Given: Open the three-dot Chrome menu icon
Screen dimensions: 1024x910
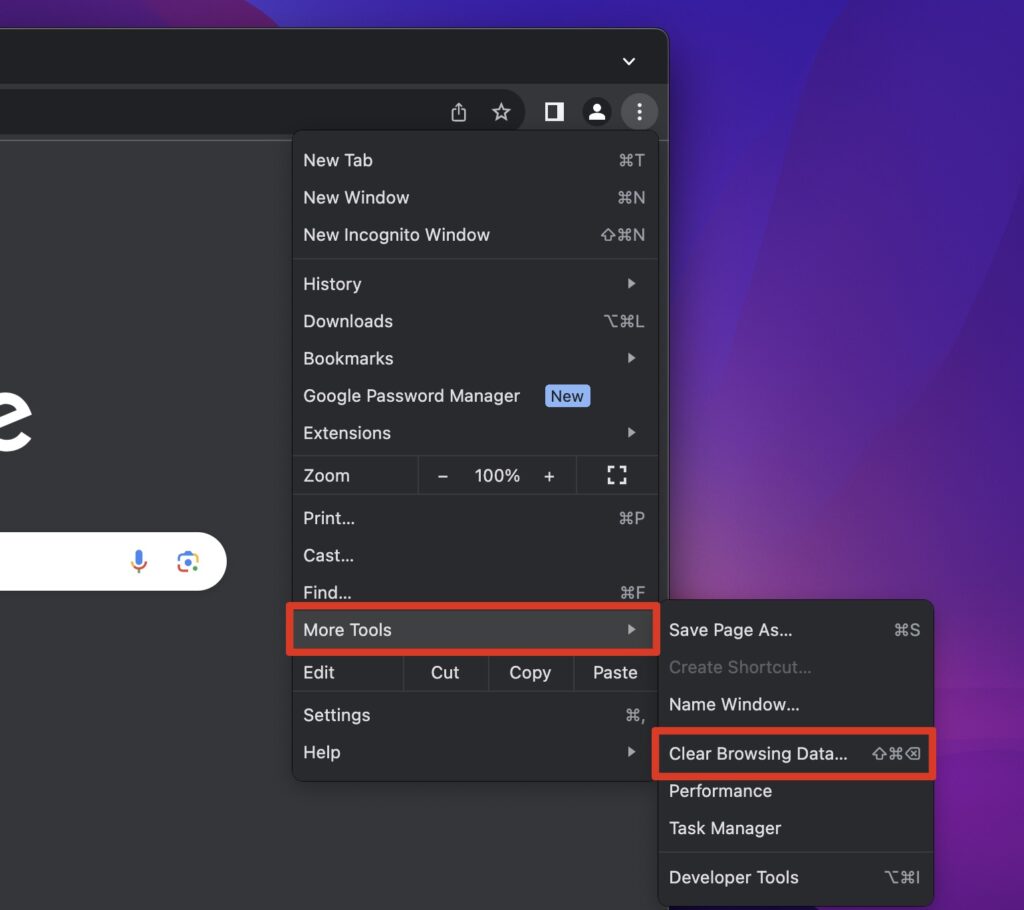Looking at the screenshot, I should [x=639, y=112].
